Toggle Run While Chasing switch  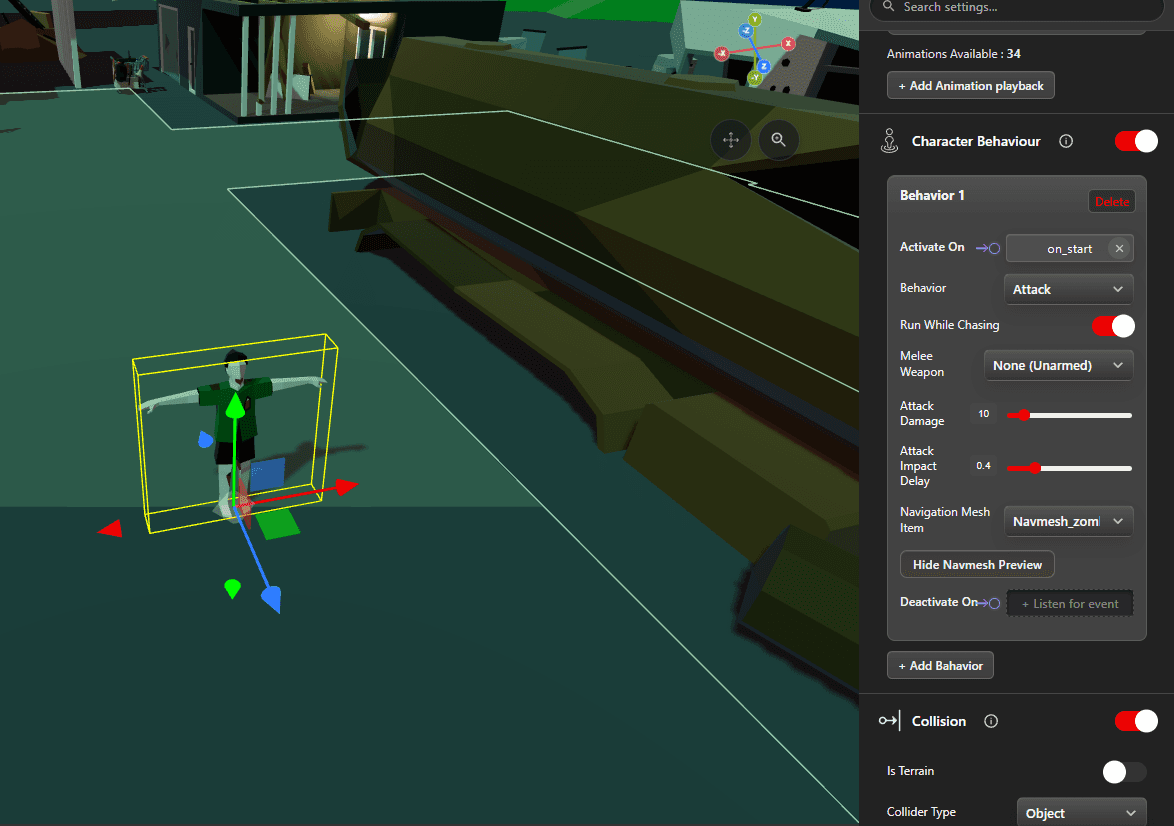click(x=1113, y=326)
